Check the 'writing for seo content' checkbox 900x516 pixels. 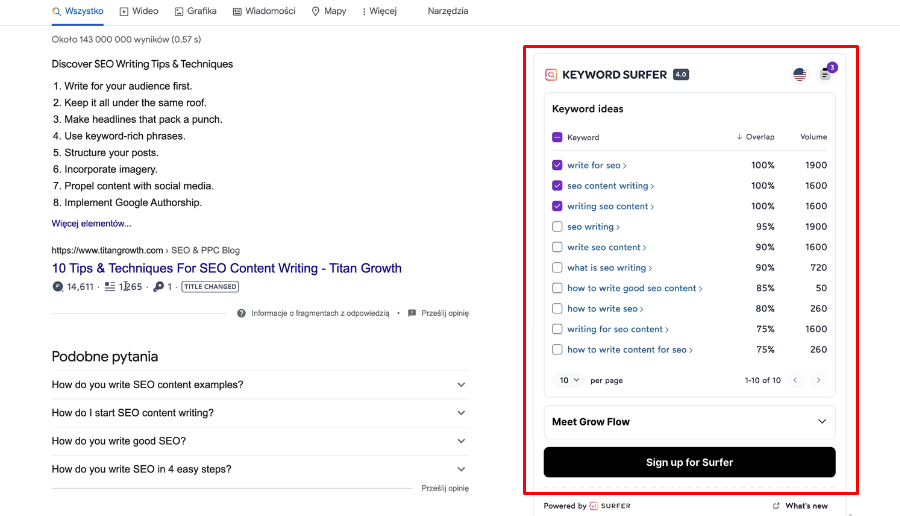pyautogui.click(x=557, y=329)
